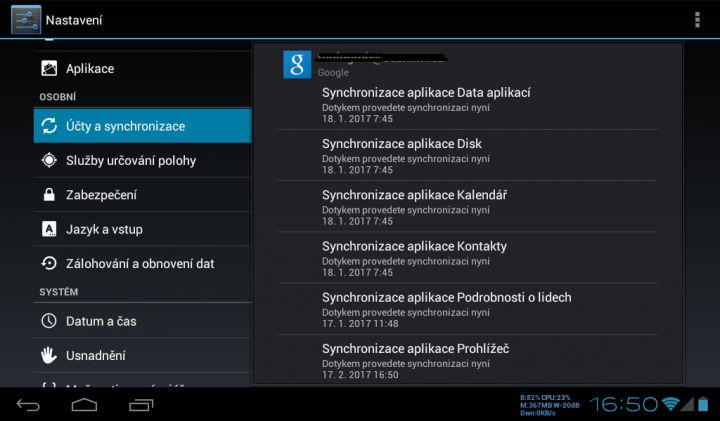Screen dimensions: 720x421
Task: Sync the Kalendář application now
Action: pyautogui.click(x=467, y=207)
